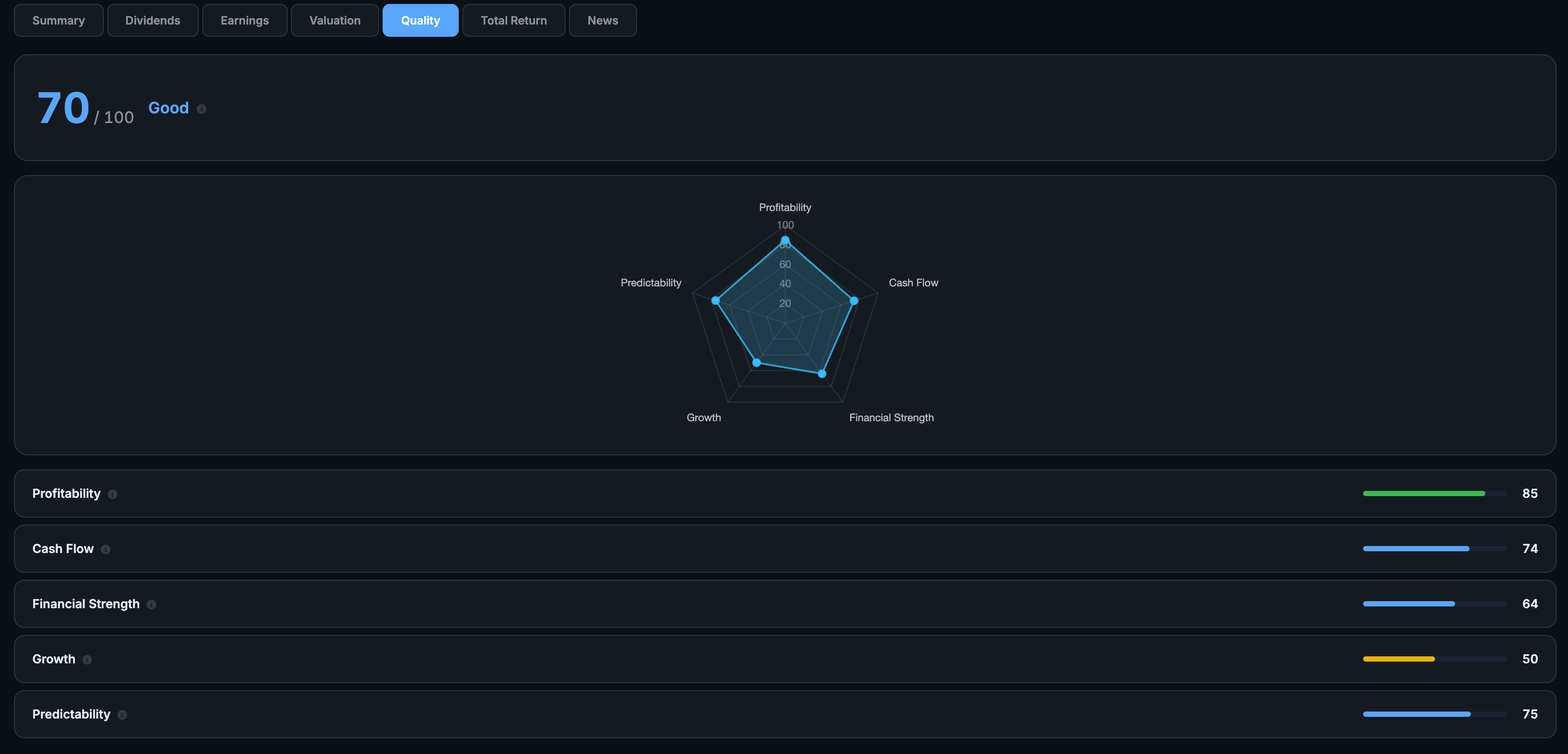Screen dimensions: 1568x754
Task: Click the info icon beside Good rating
Action: tap(201, 109)
